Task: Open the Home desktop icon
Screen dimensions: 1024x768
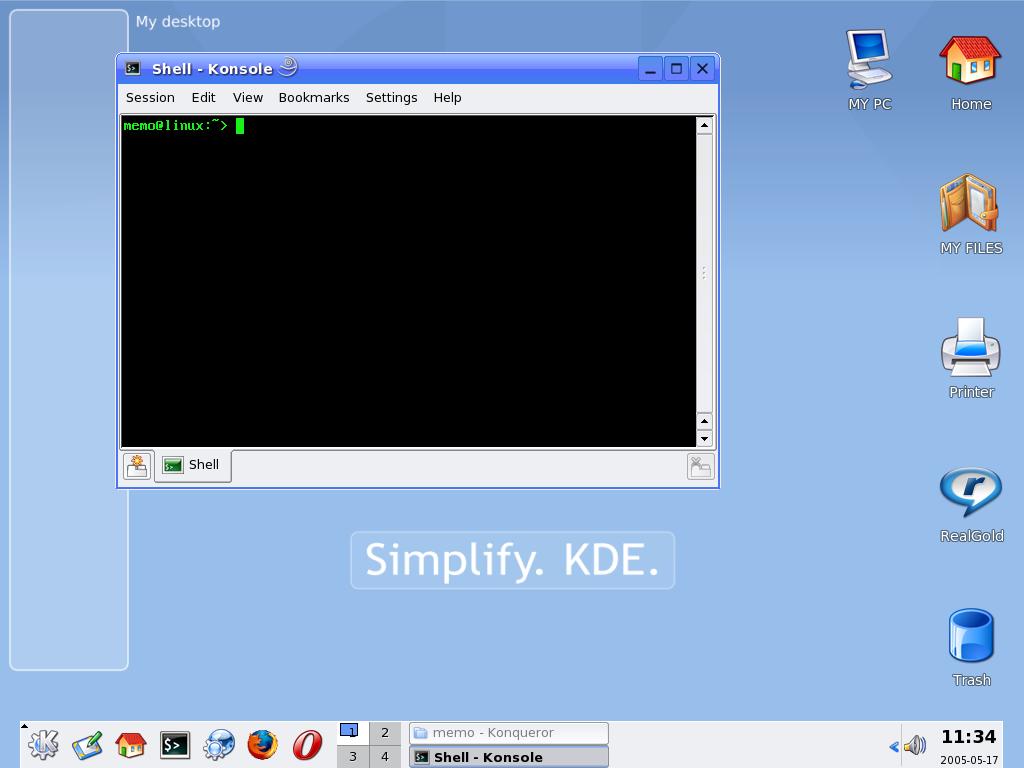Action: coord(970,72)
